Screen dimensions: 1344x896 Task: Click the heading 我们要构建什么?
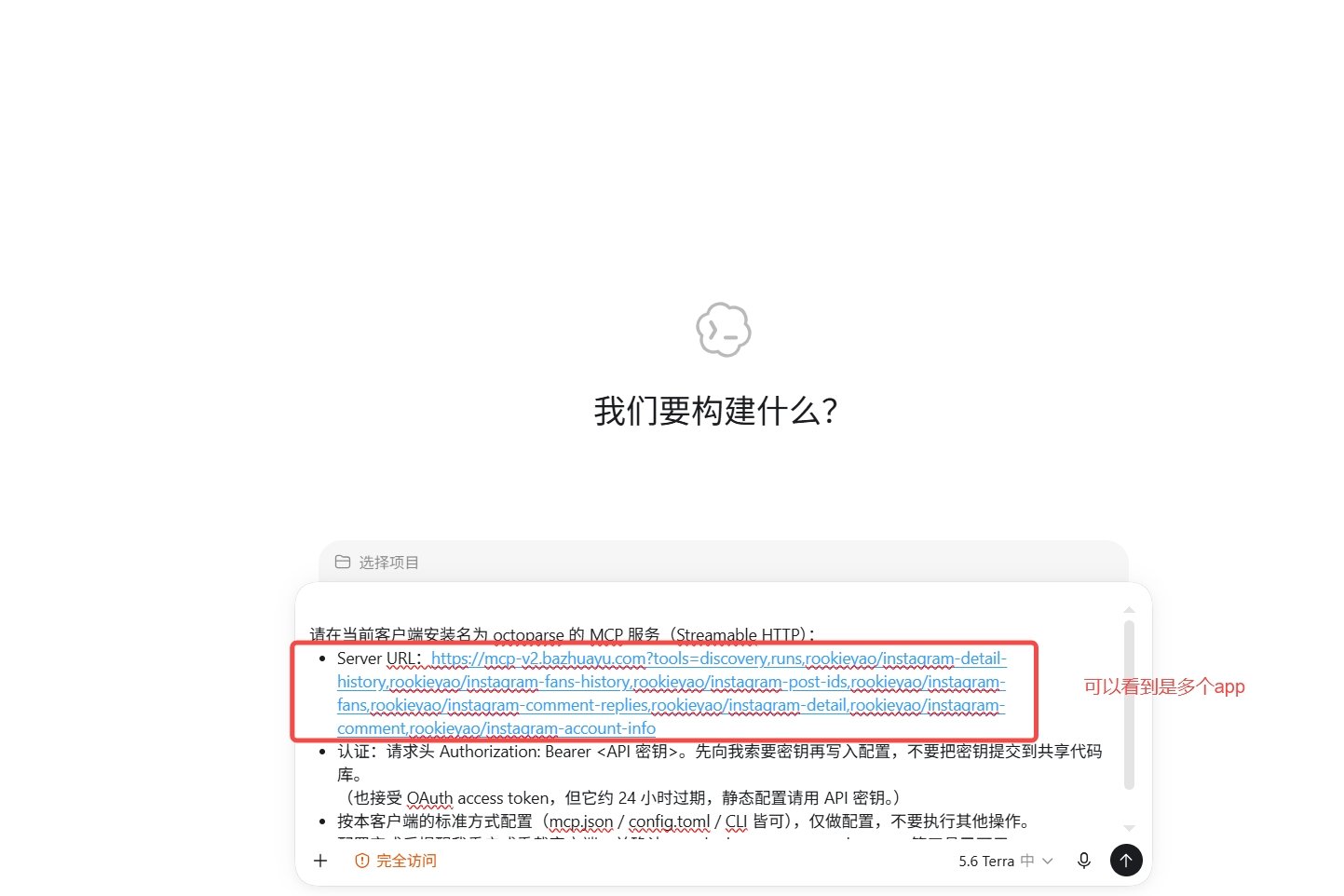coord(716,411)
